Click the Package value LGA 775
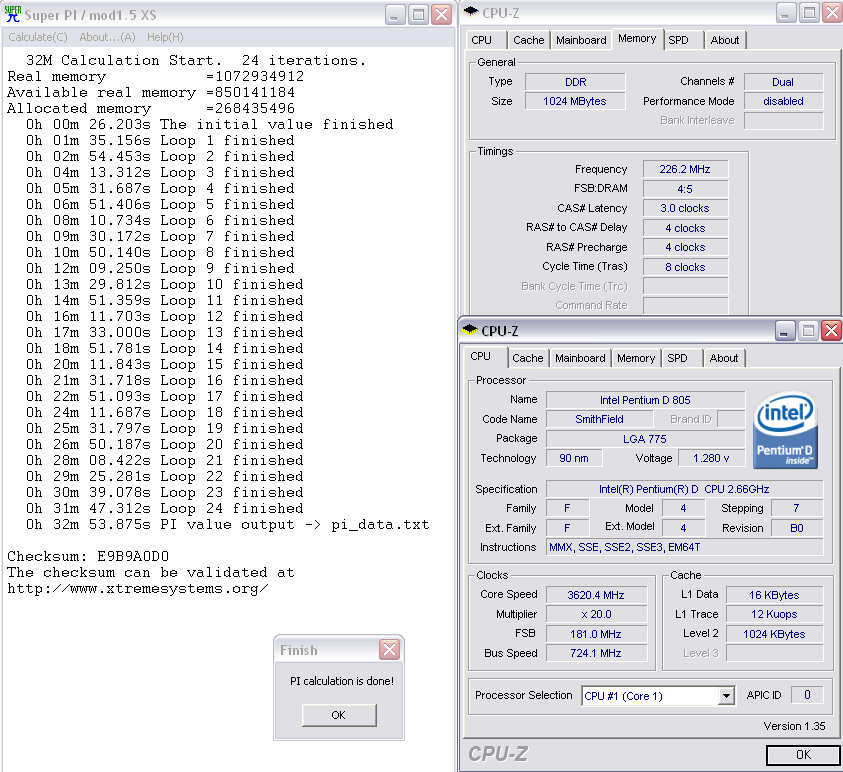This screenshot has height=772, width=843. tap(645, 439)
